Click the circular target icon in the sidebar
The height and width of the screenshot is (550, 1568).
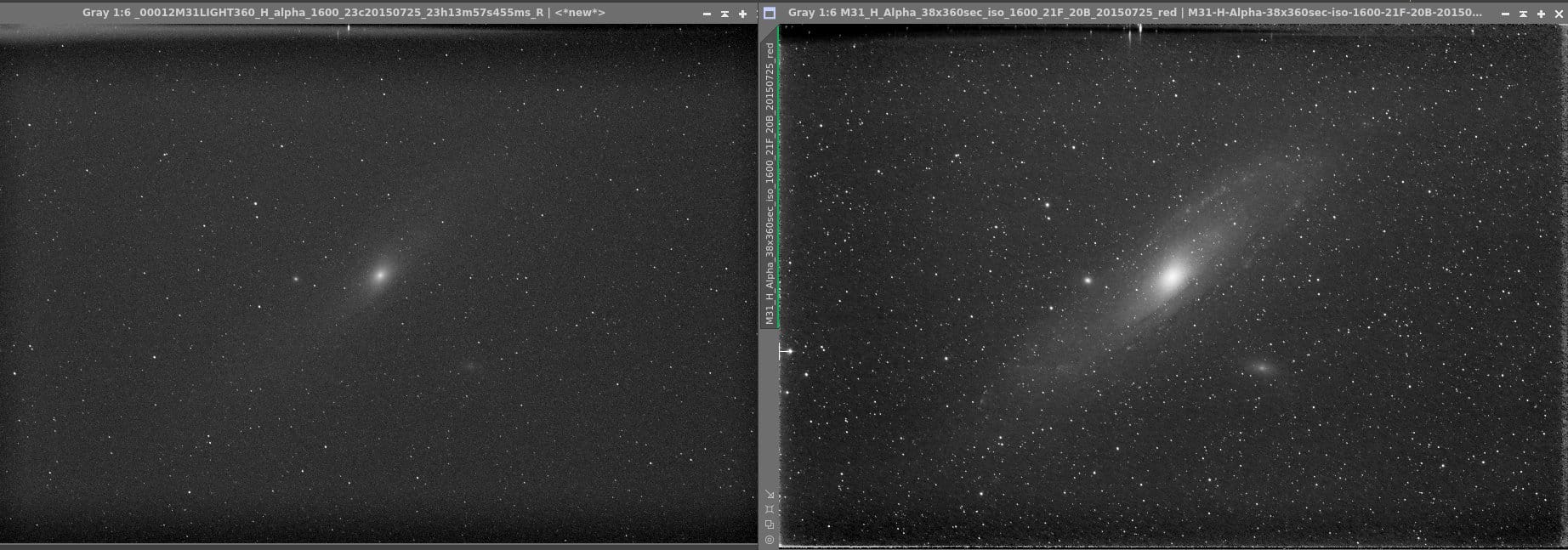(770, 539)
